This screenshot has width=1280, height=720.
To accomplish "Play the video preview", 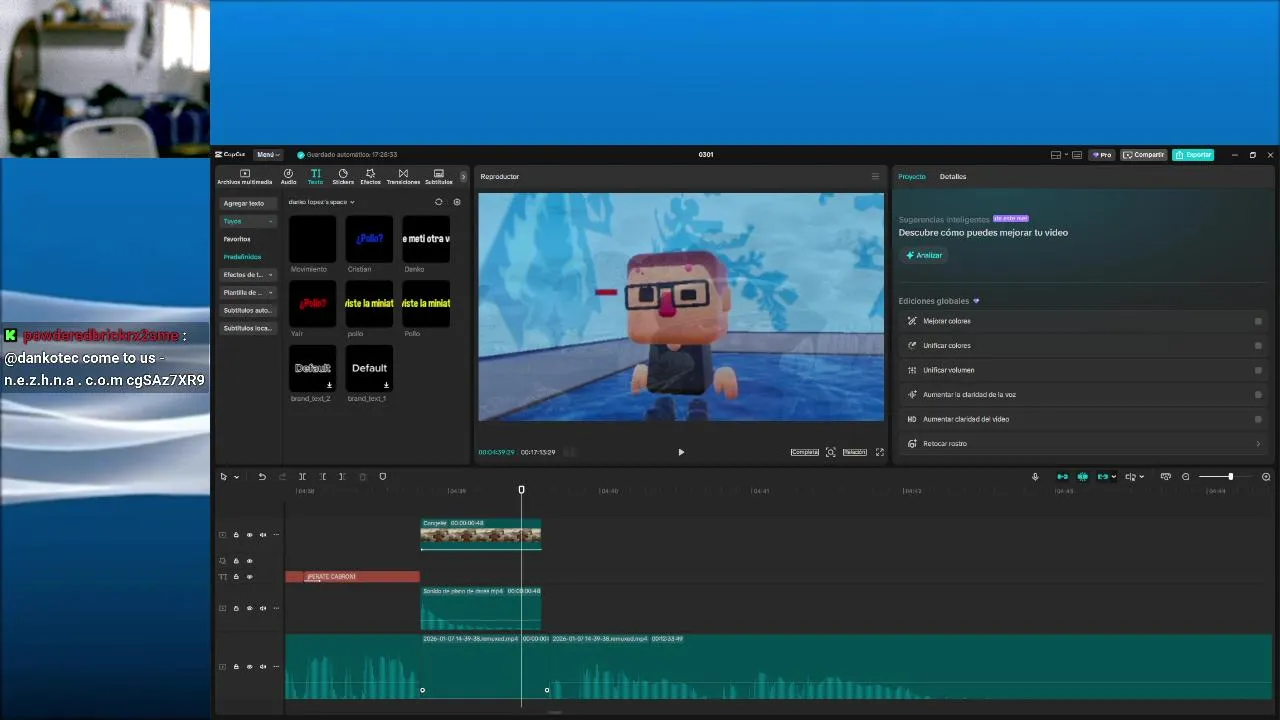I will (681, 452).
